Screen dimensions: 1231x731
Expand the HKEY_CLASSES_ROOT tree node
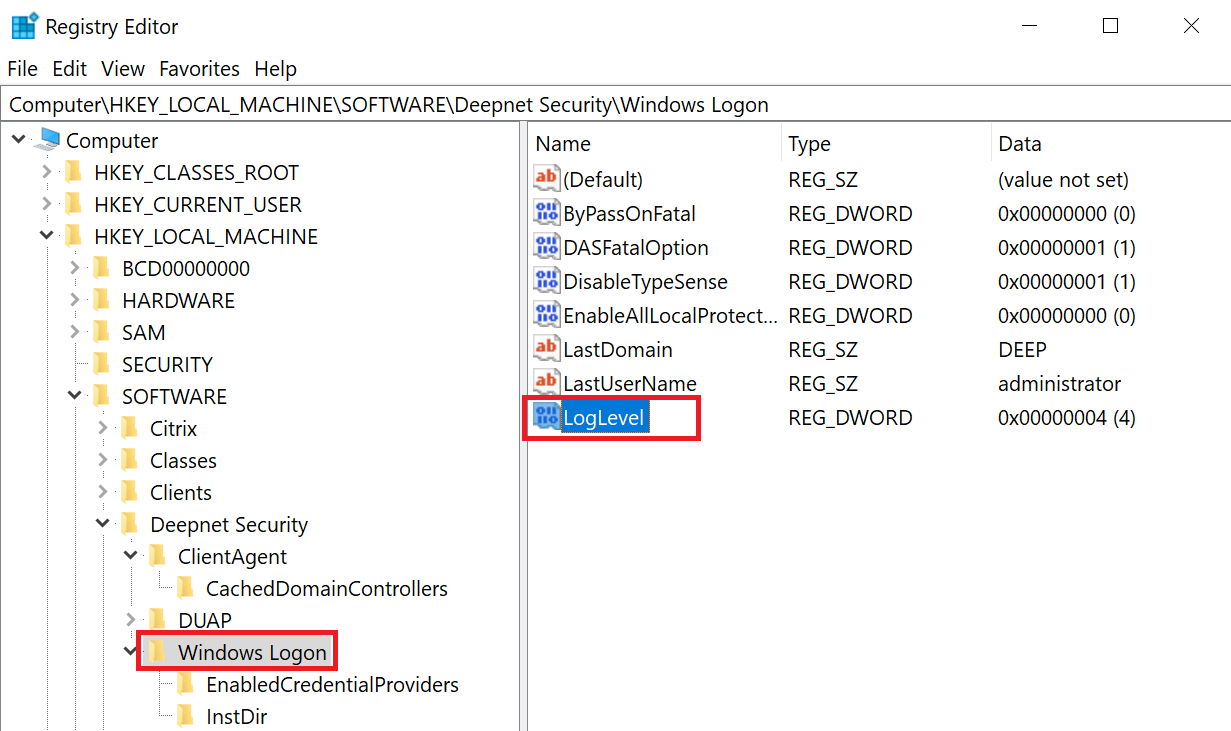46,173
